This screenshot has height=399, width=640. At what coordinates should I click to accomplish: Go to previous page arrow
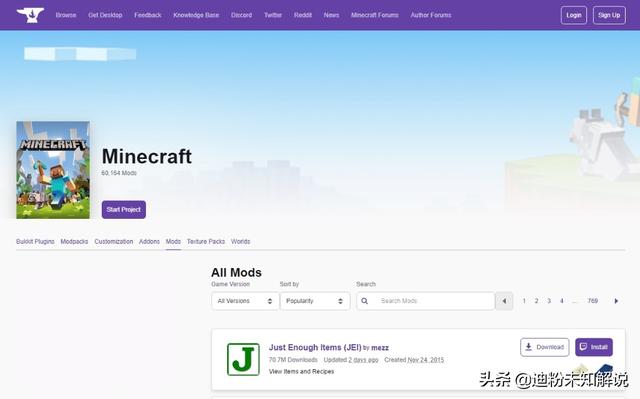(504, 301)
